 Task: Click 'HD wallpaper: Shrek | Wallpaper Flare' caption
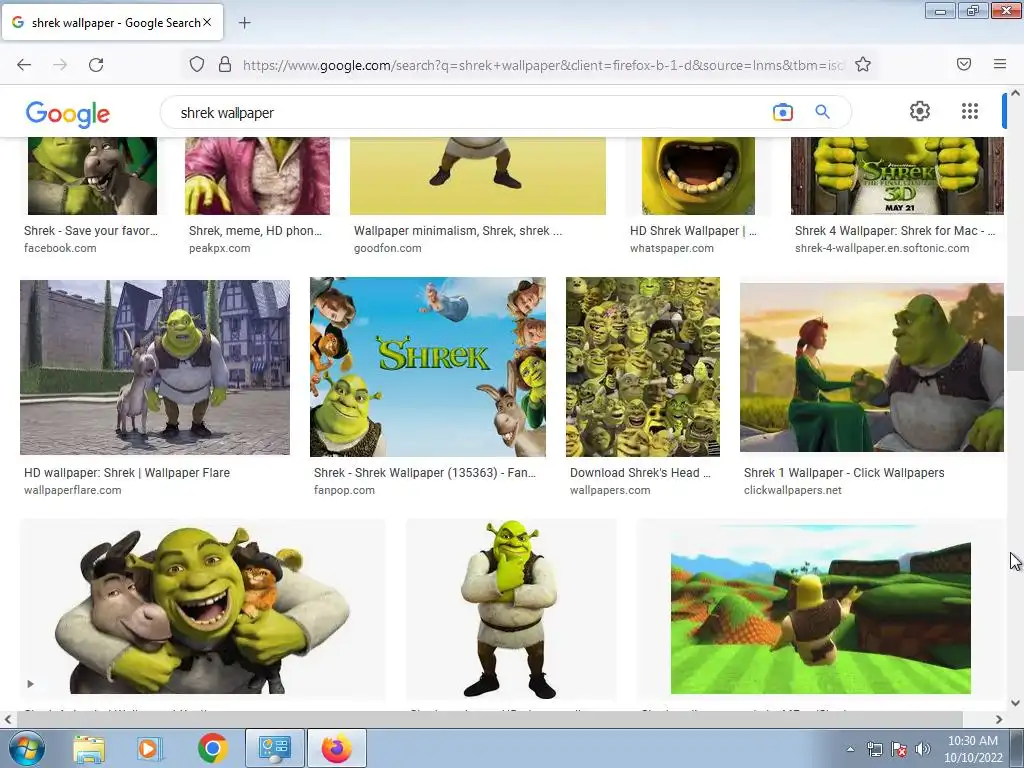[x=127, y=473]
